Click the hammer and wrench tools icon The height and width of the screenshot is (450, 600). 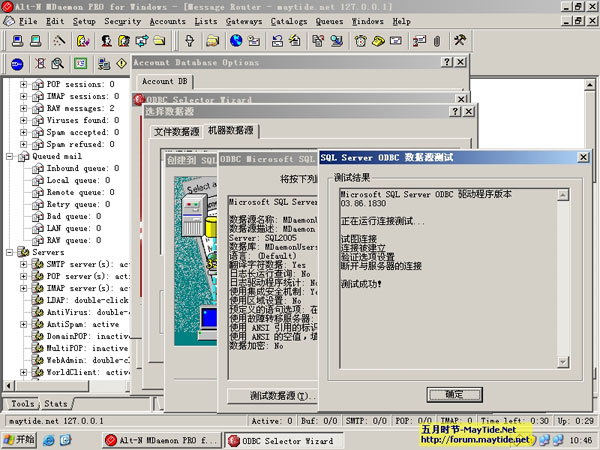[x=461, y=41]
